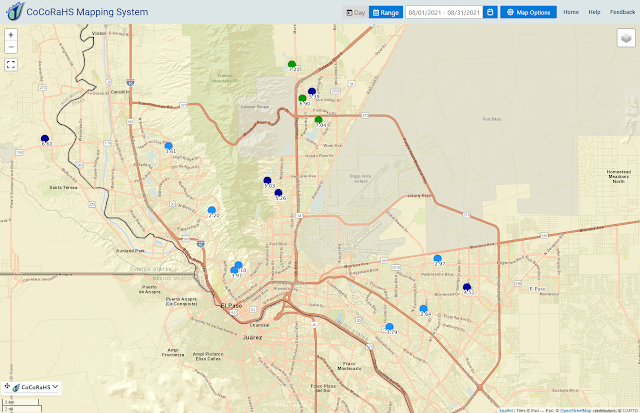The width and height of the screenshot is (640, 413).
Task: Select the light blue 2.64 marker
Action: [424, 309]
